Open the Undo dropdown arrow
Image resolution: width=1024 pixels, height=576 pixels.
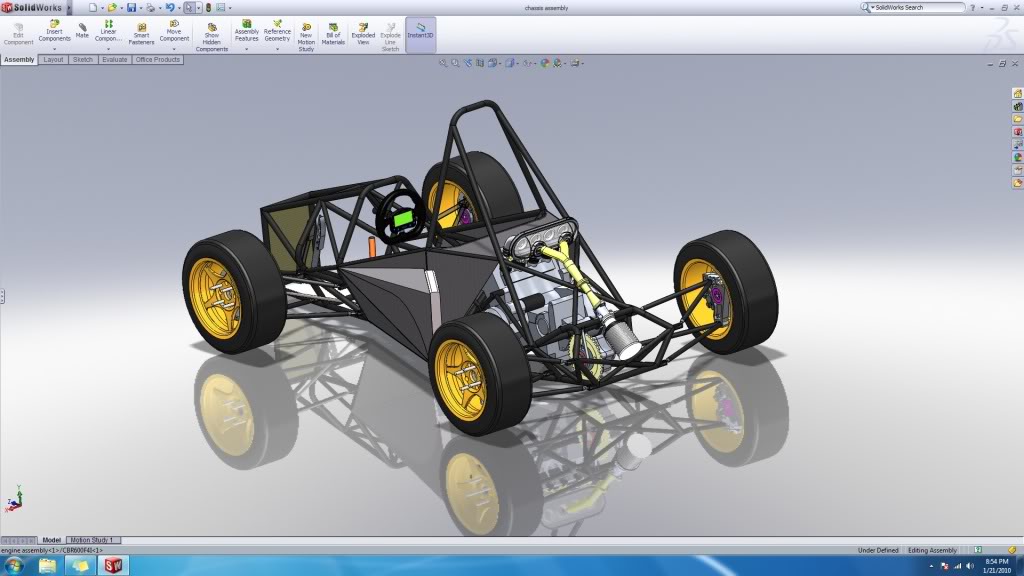pos(179,8)
